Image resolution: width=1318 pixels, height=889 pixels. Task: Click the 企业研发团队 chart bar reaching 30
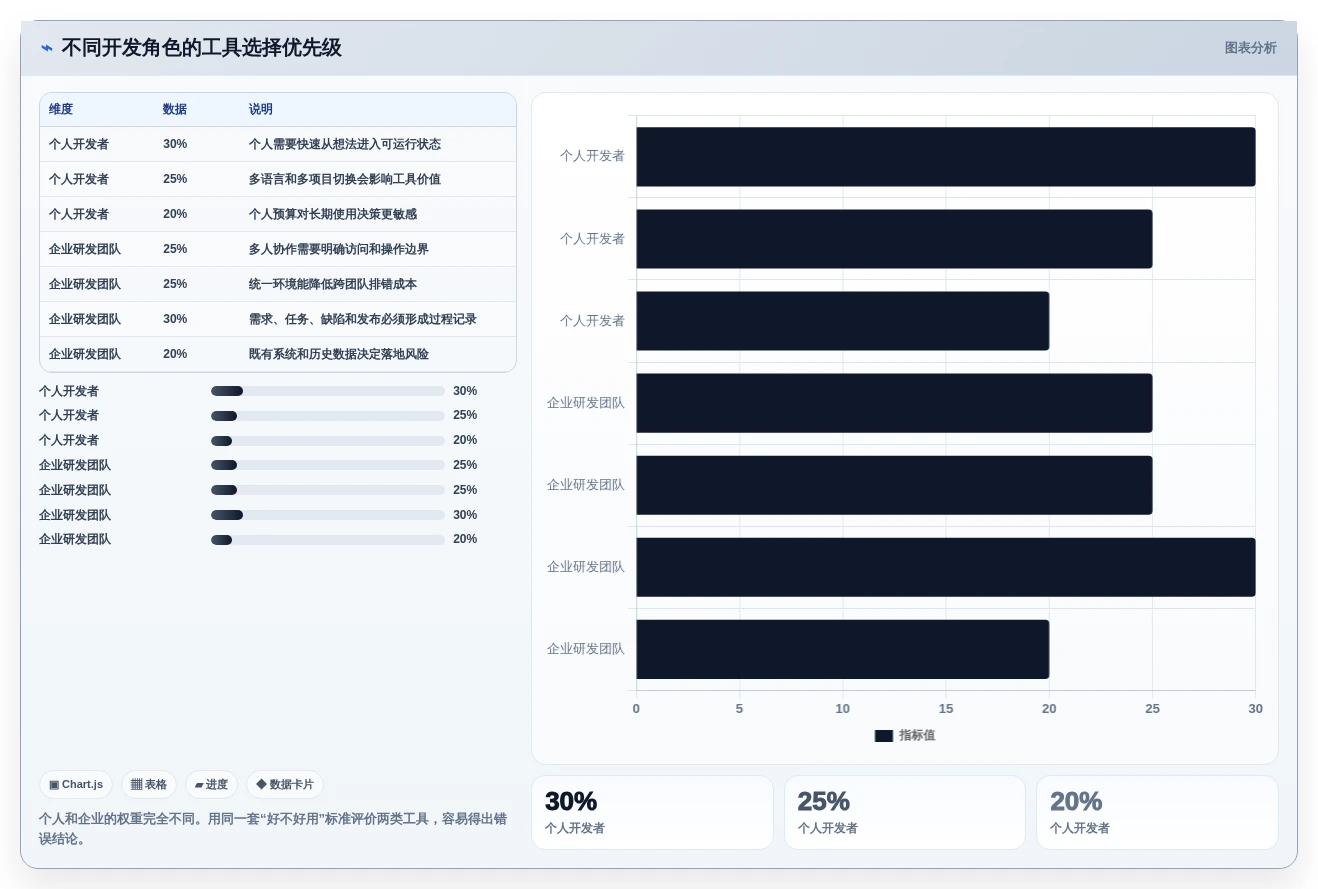946,567
